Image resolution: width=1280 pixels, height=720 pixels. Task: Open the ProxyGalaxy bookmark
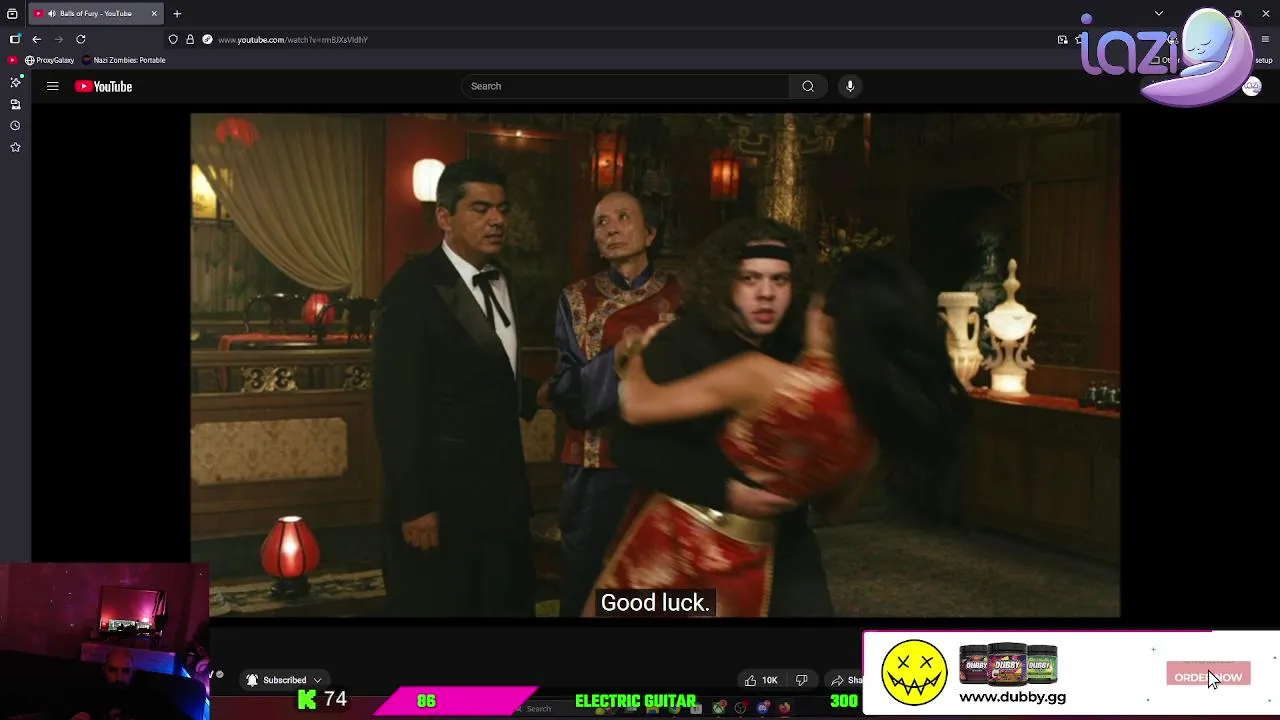[50, 60]
